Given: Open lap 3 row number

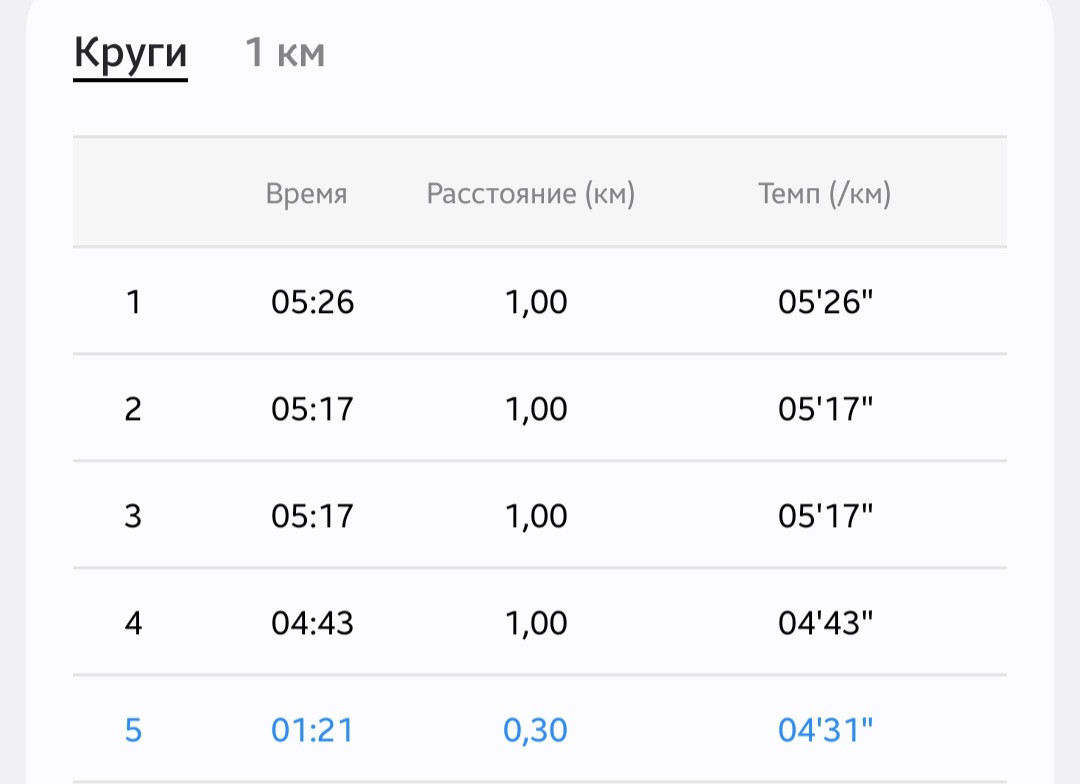Looking at the screenshot, I should pyautogui.click(x=133, y=515).
